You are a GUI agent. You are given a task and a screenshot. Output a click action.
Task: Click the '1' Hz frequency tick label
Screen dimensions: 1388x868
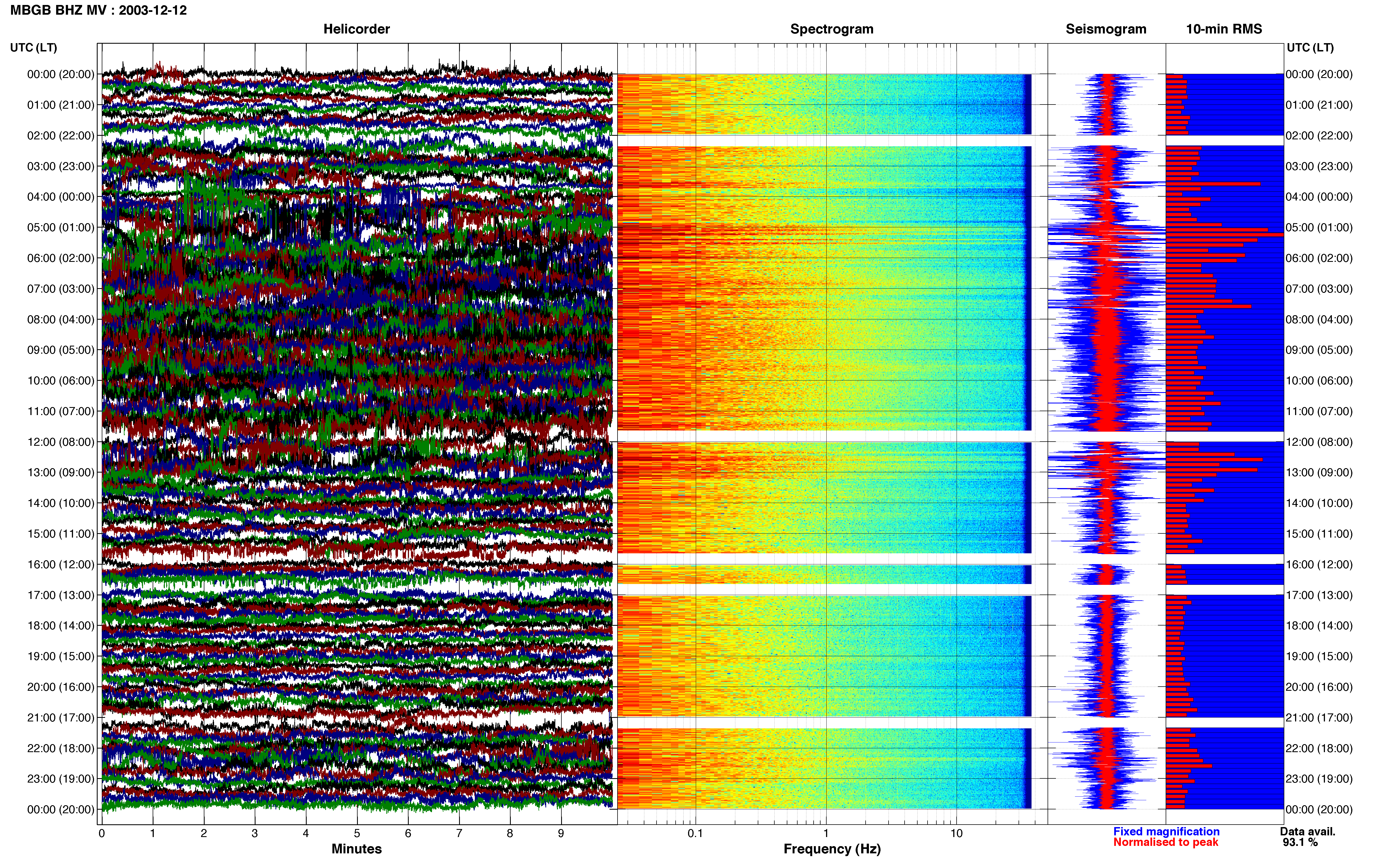pos(826,833)
